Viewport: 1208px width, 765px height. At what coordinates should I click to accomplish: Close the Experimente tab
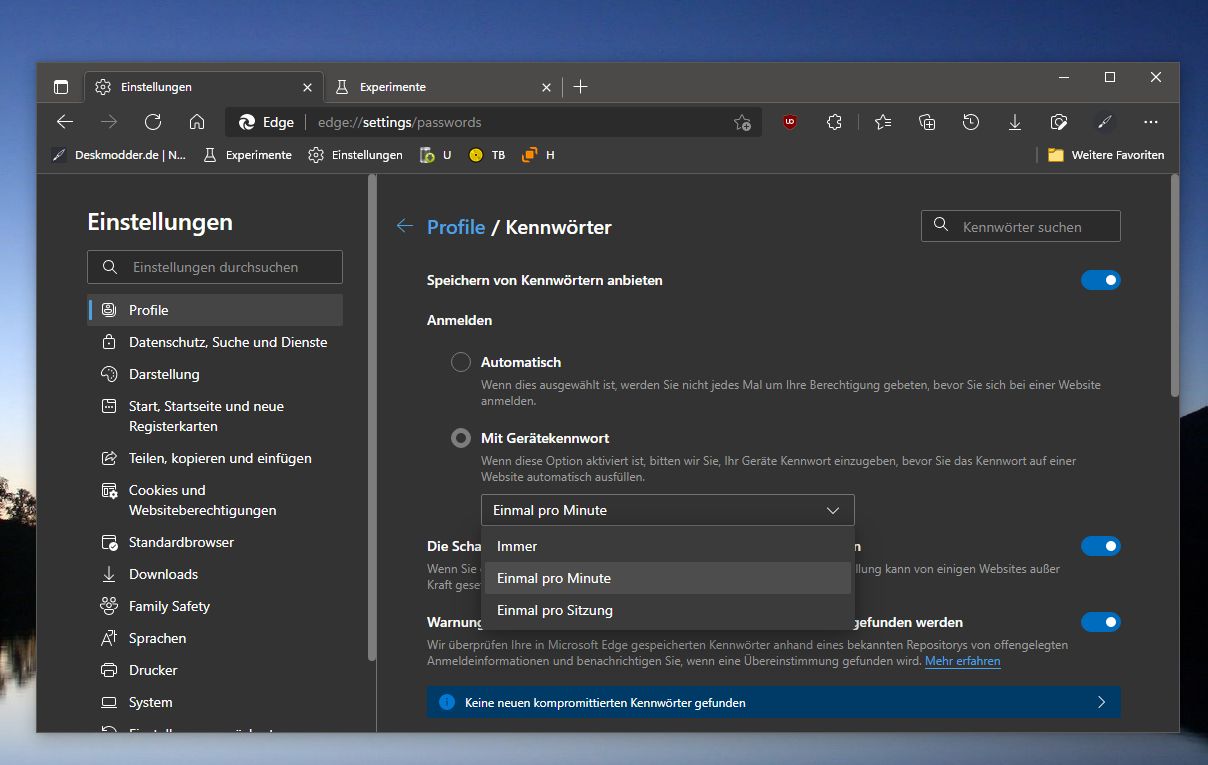tap(546, 87)
